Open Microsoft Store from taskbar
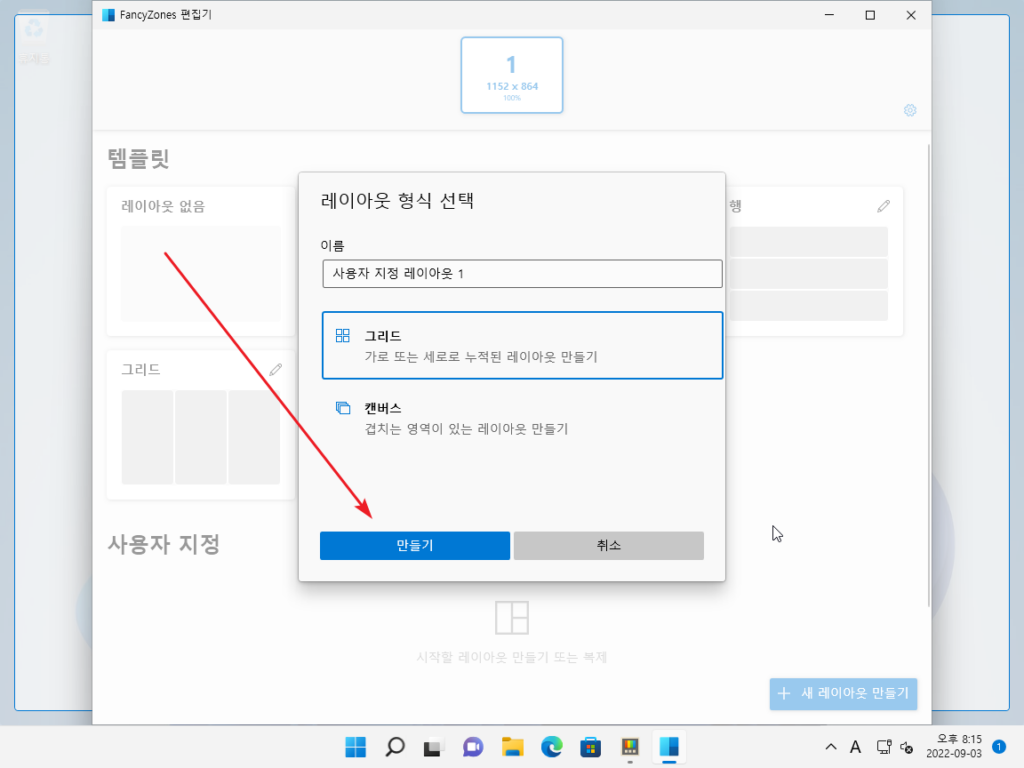Screen dimensions: 1024x768 tap(590, 747)
